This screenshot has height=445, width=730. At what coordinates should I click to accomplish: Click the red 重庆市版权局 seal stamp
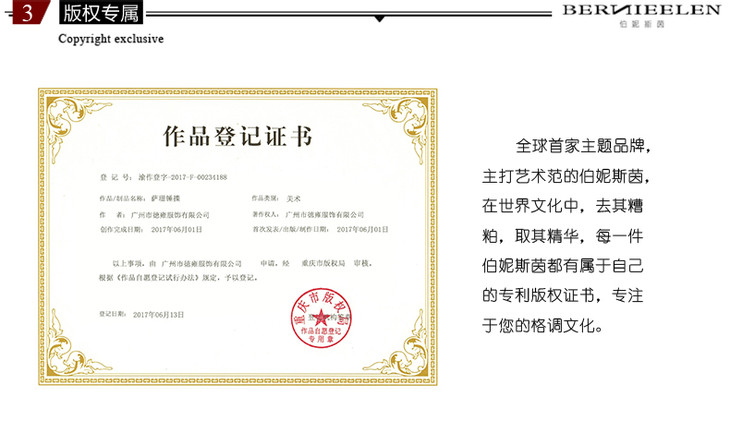pos(321,318)
